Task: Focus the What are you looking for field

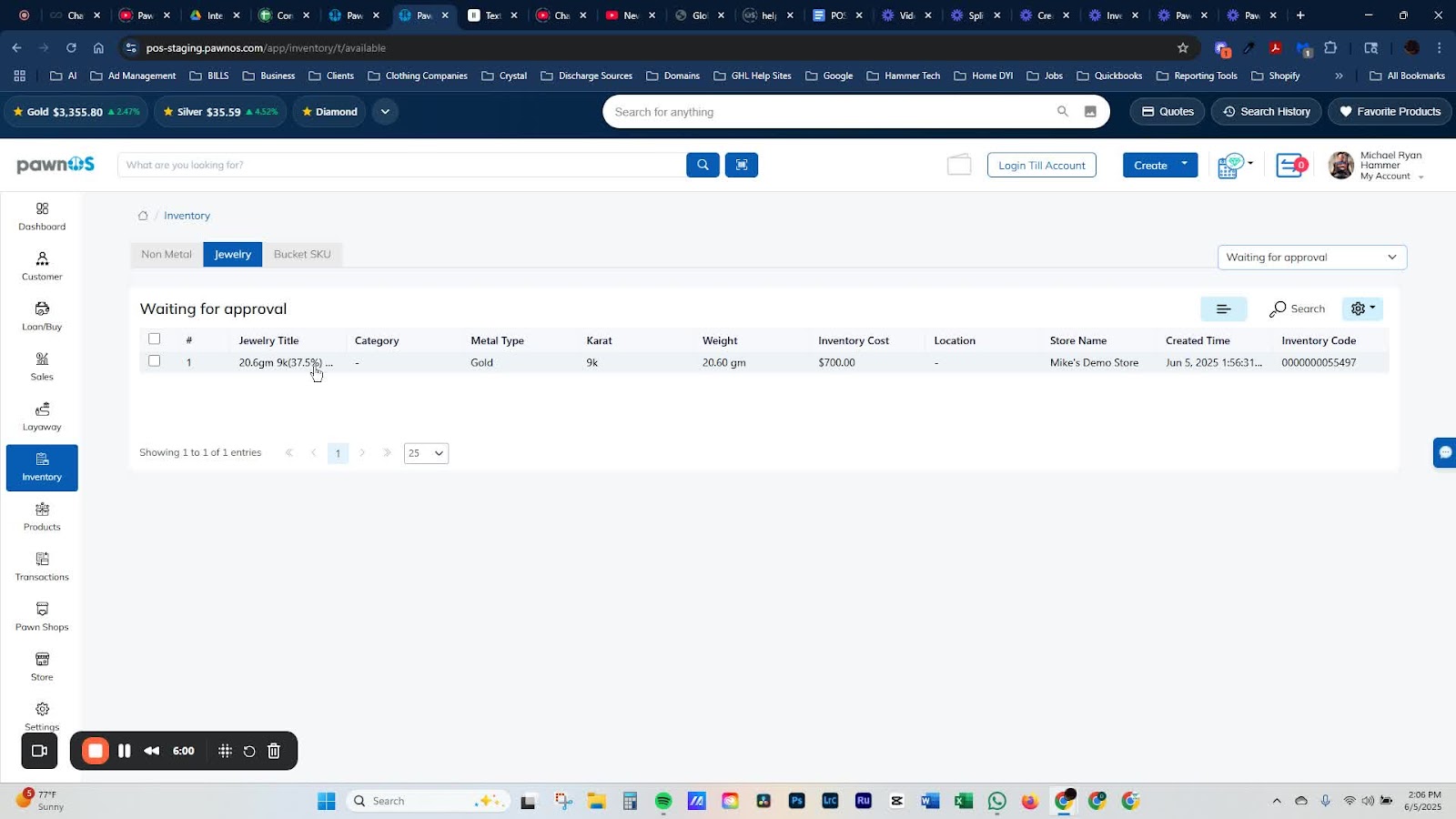Action: (x=401, y=165)
